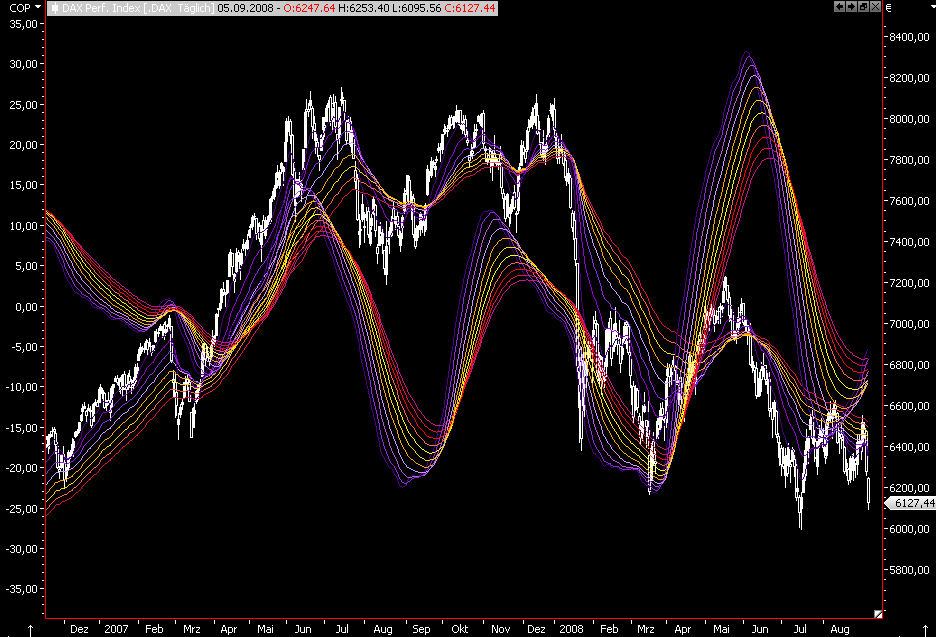The image size is (936, 637).
Task: Click the high value H:6253.40
Action: (x=364, y=8)
